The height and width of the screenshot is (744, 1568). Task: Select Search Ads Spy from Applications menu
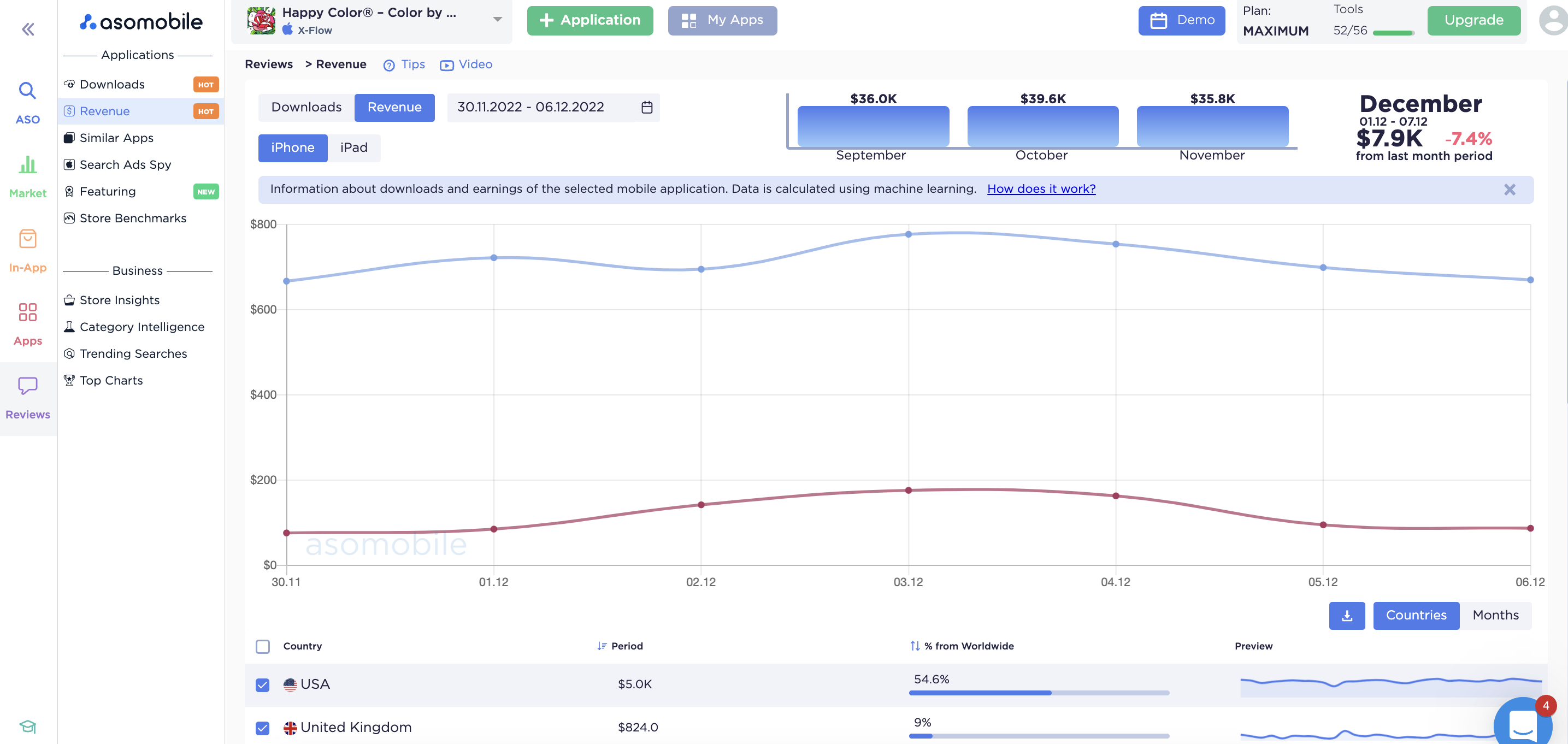pos(126,164)
